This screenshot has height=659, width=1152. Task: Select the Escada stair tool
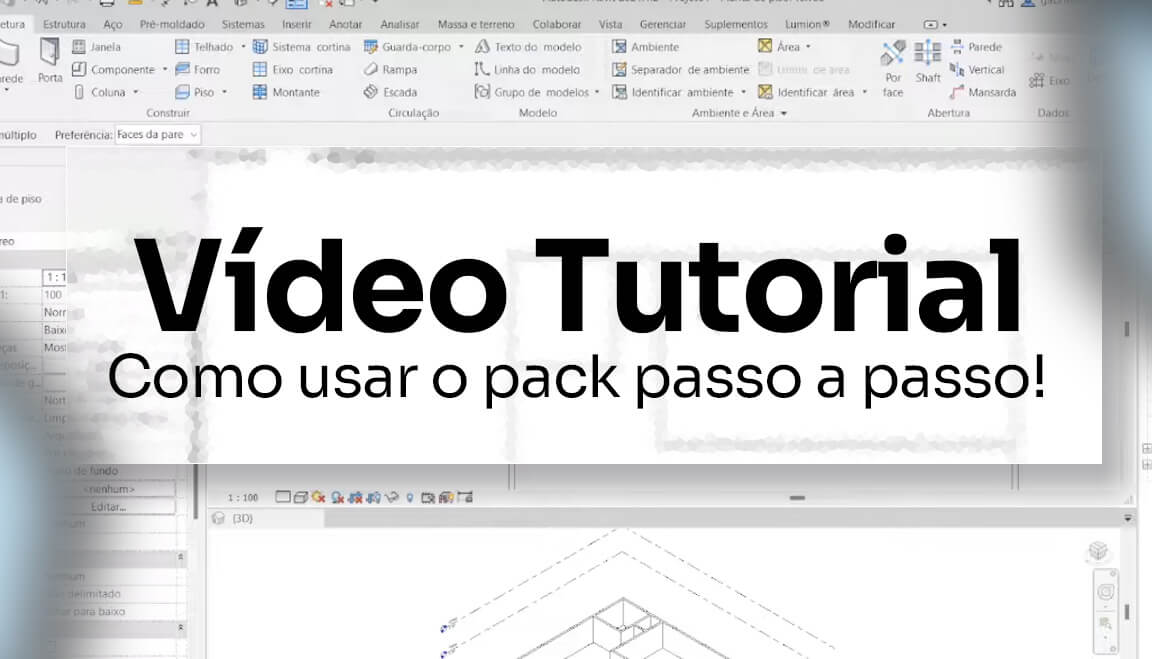371,92
